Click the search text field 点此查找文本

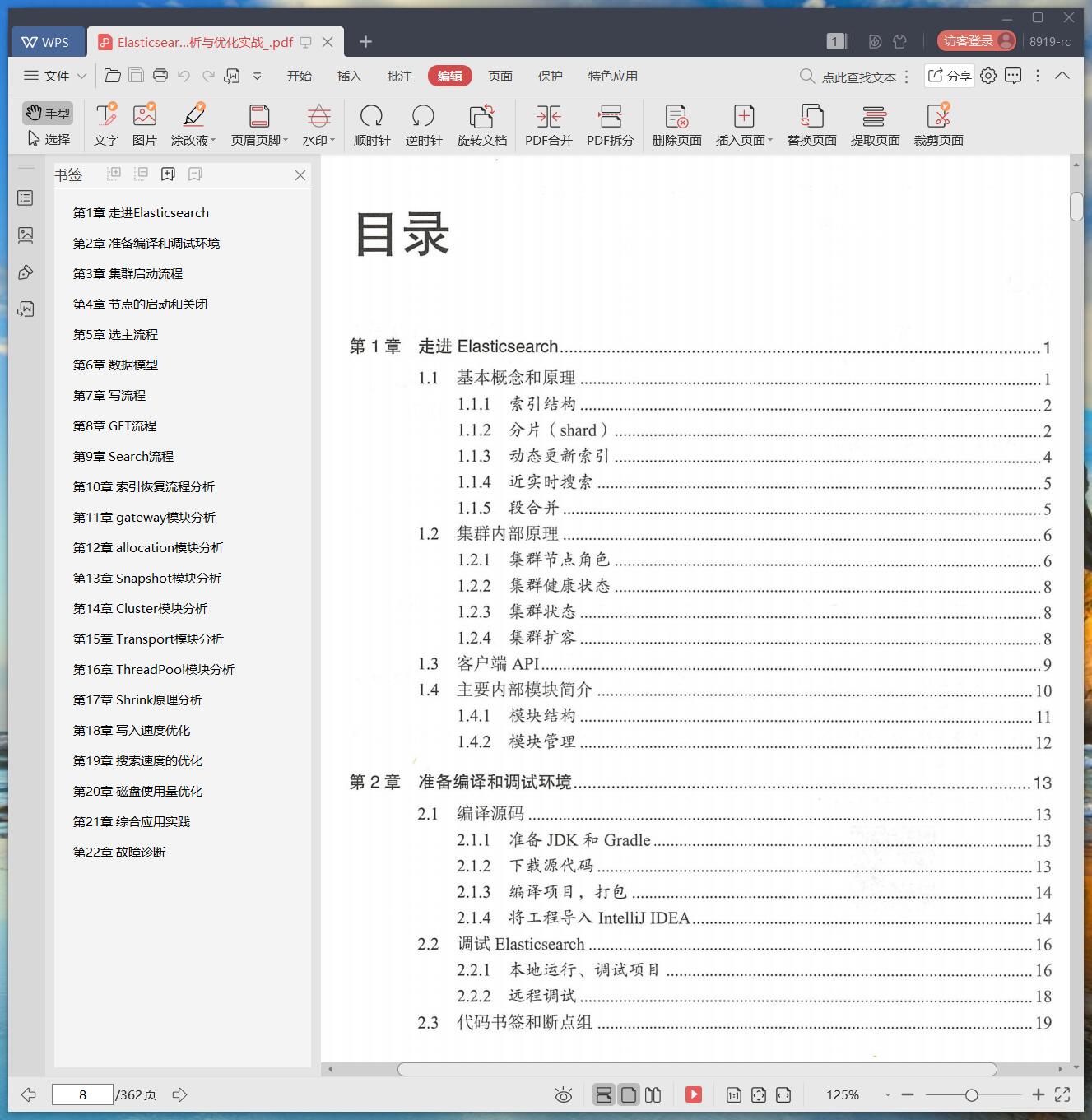click(x=858, y=77)
